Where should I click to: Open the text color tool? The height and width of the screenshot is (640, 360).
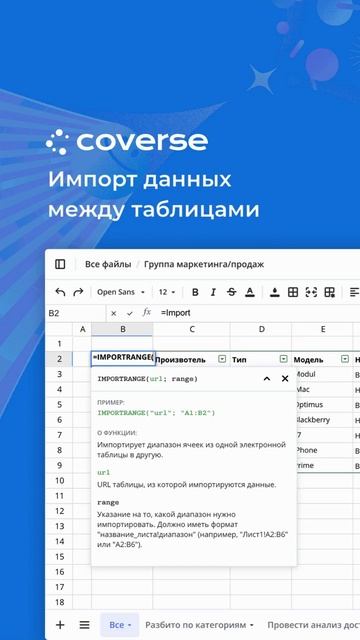(x=250, y=292)
